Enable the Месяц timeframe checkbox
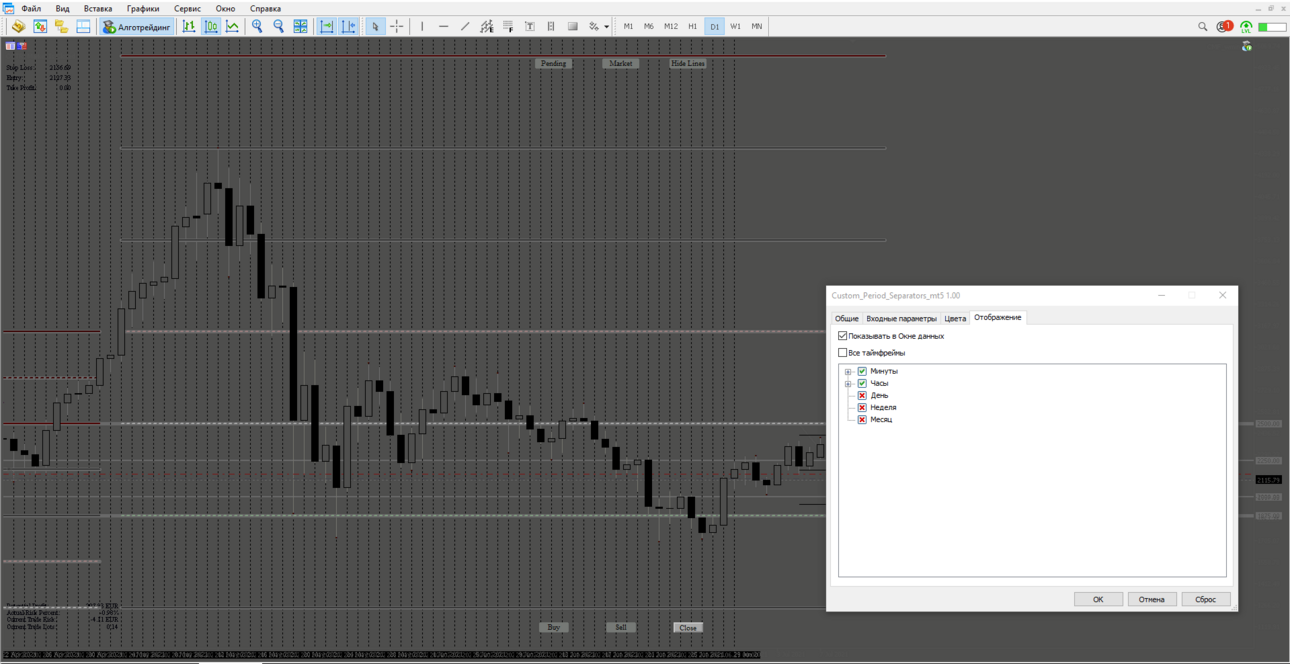 (x=862, y=419)
